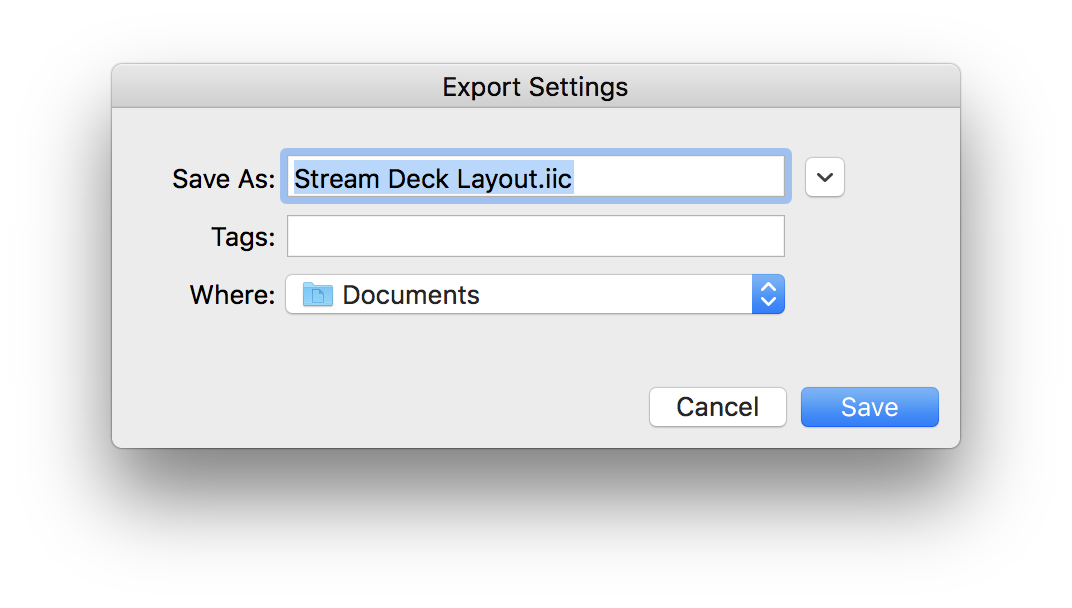Click the word "Deck" in the filename

coord(416,179)
